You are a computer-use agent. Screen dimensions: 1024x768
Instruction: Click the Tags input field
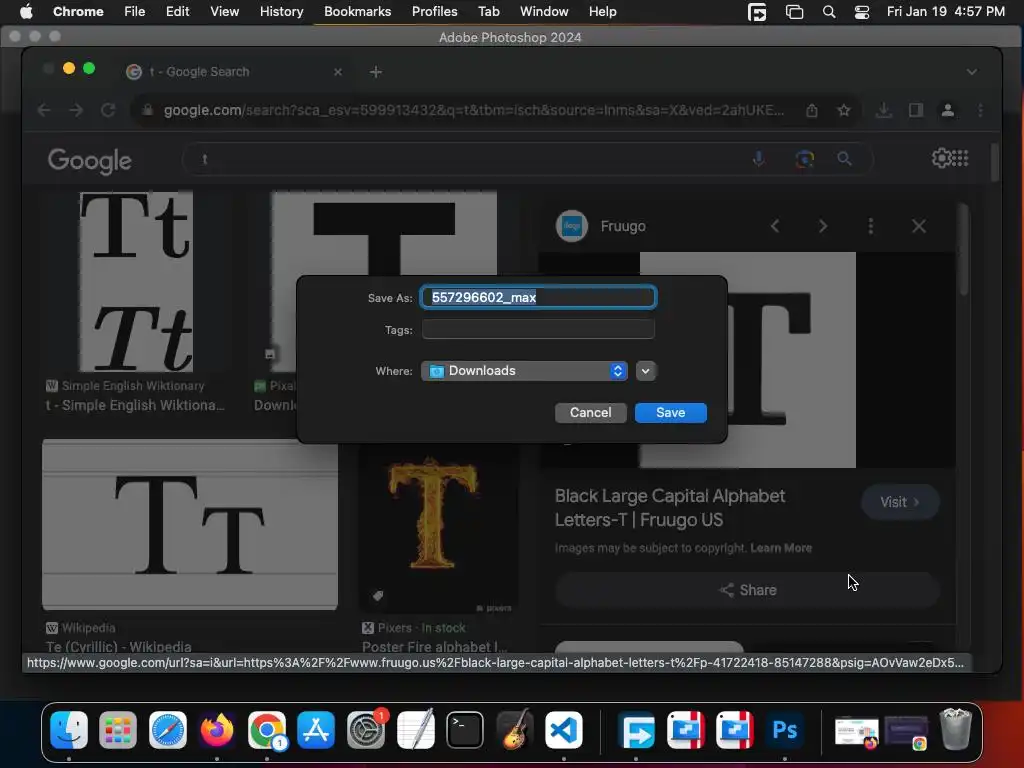[x=538, y=330]
